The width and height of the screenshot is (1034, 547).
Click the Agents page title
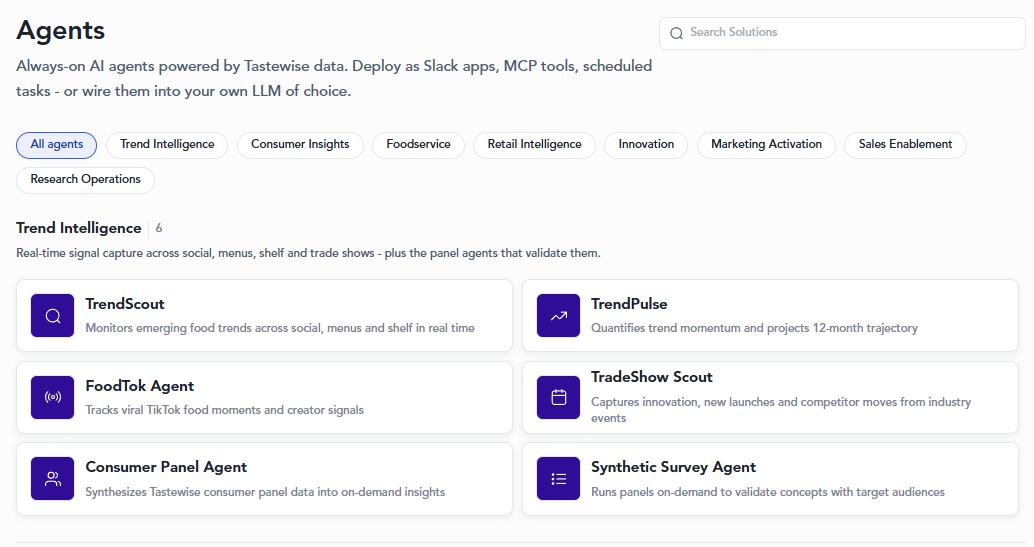tap(61, 30)
